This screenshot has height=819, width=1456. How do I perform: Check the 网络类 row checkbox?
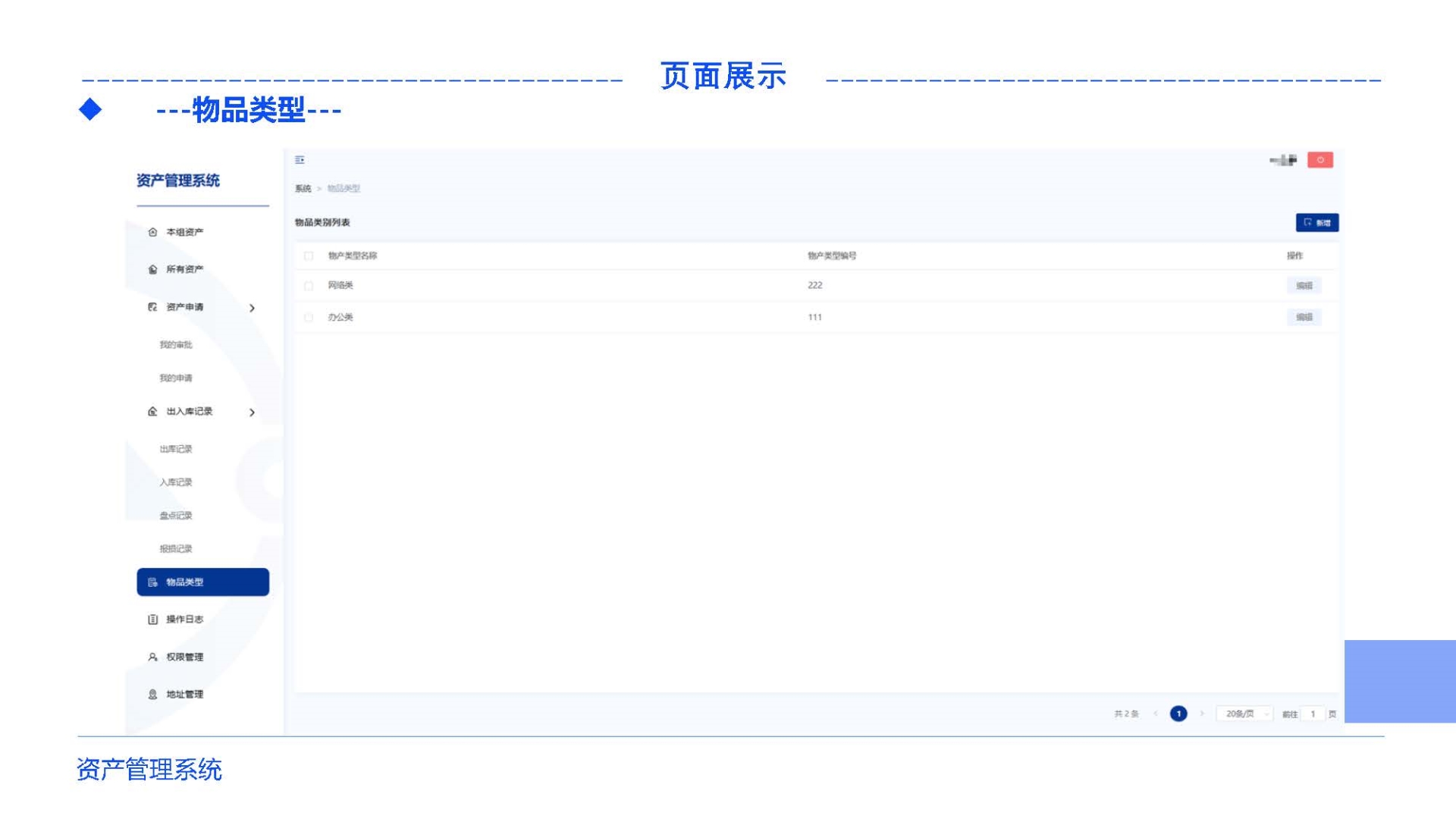(309, 286)
